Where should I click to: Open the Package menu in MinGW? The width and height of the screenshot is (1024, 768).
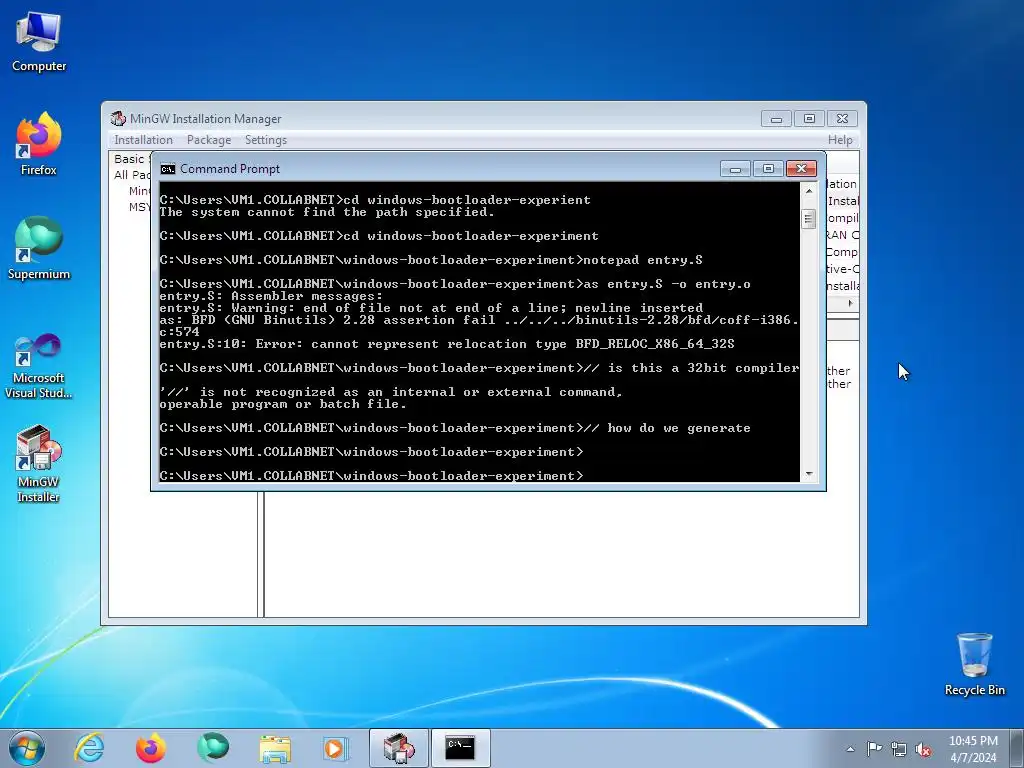coord(209,140)
